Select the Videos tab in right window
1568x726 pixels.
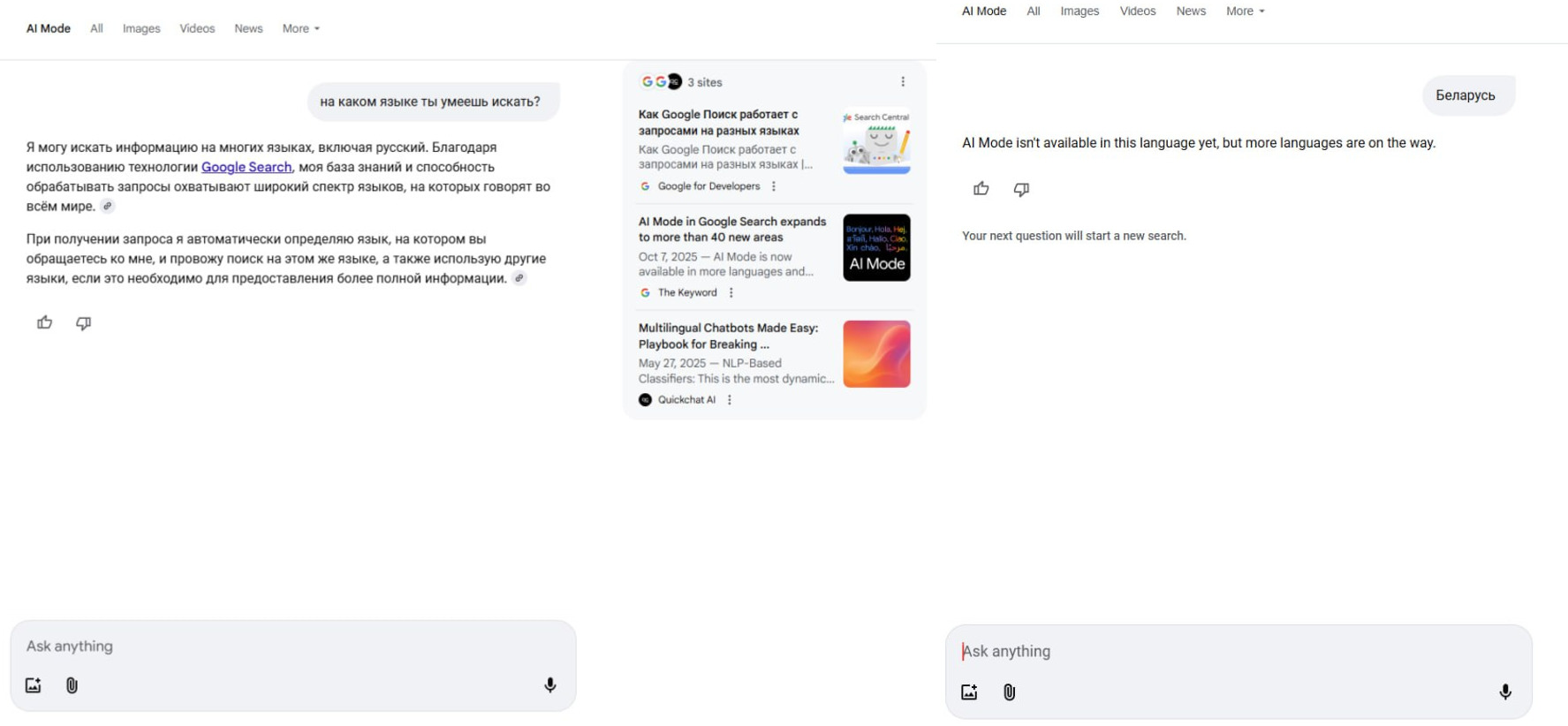coord(1138,11)
